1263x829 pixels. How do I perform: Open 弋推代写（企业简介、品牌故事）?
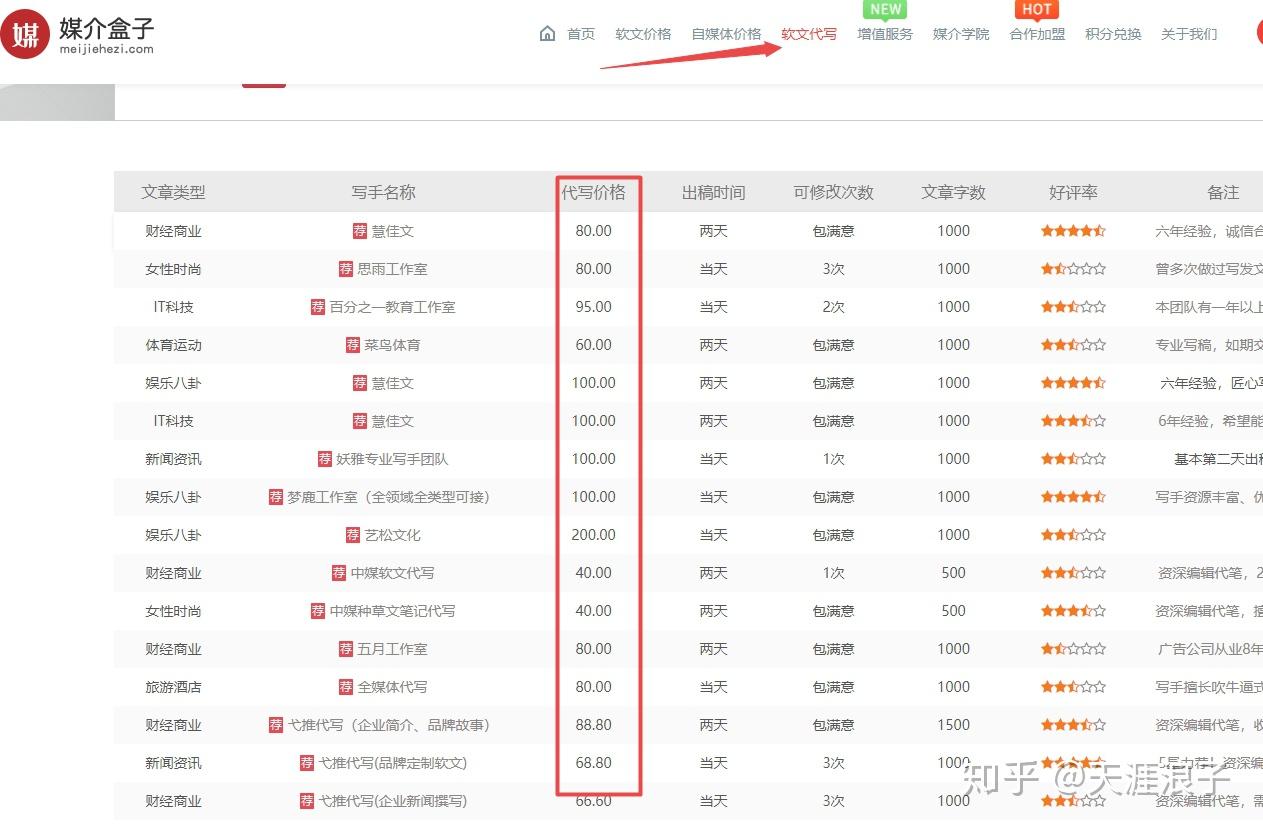point(388,725)
